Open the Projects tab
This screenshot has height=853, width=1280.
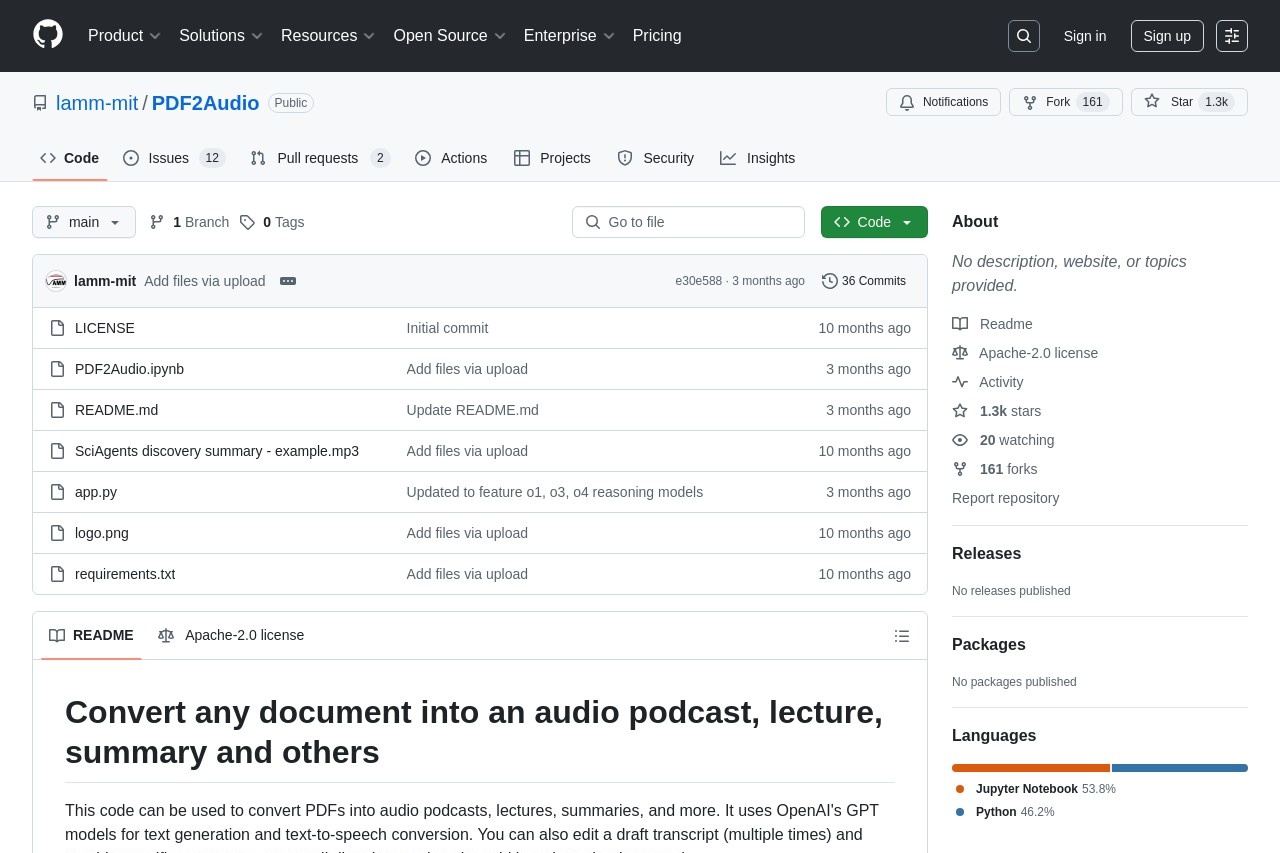point(552,158)
